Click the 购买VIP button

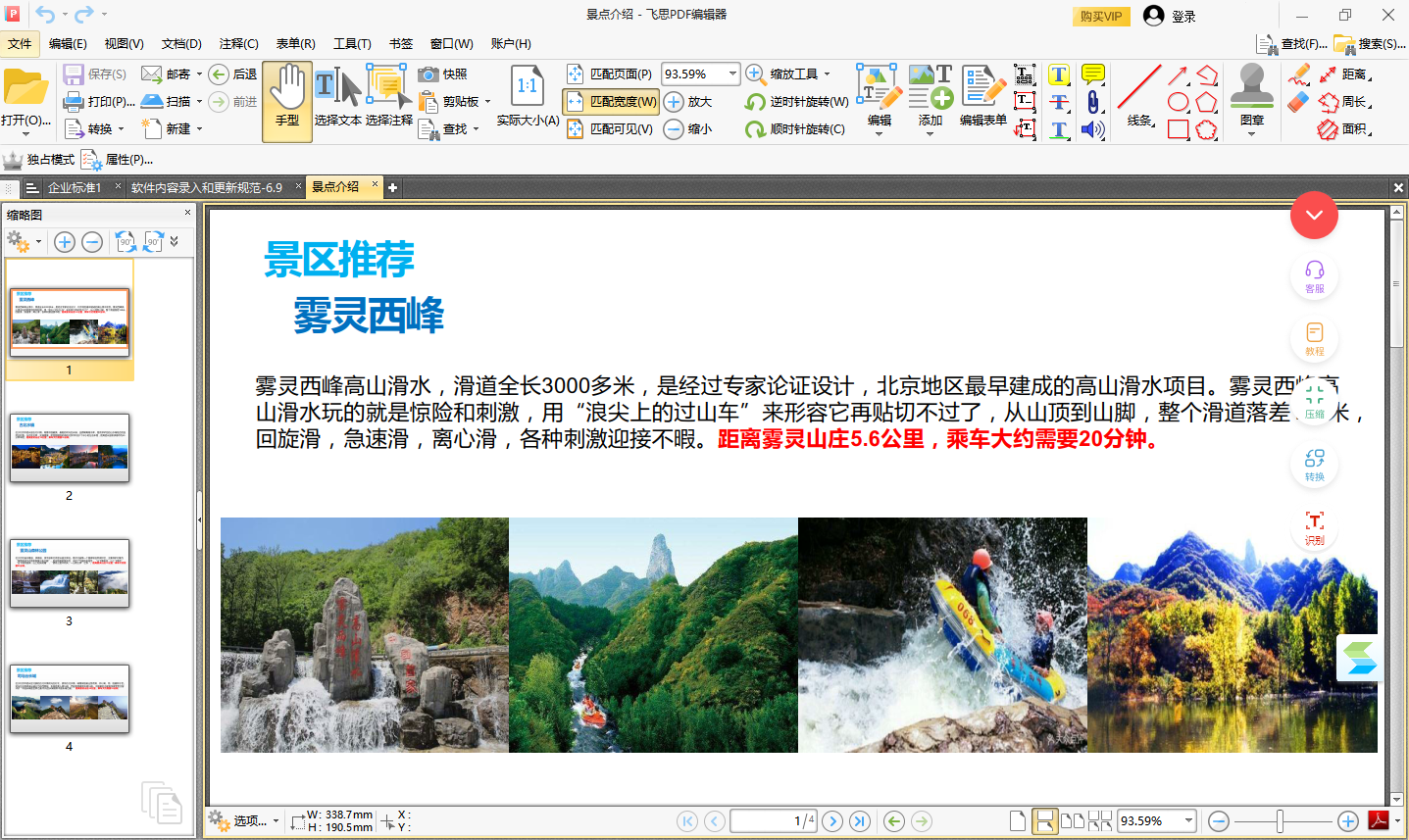(1100, 17)
